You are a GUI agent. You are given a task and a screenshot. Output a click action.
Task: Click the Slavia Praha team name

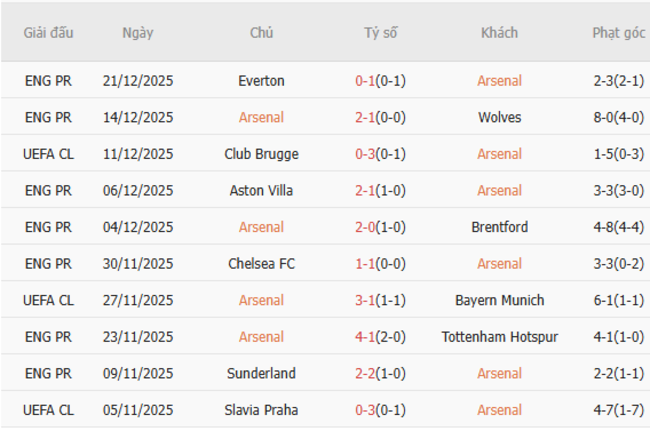click(x=262, y=410)
